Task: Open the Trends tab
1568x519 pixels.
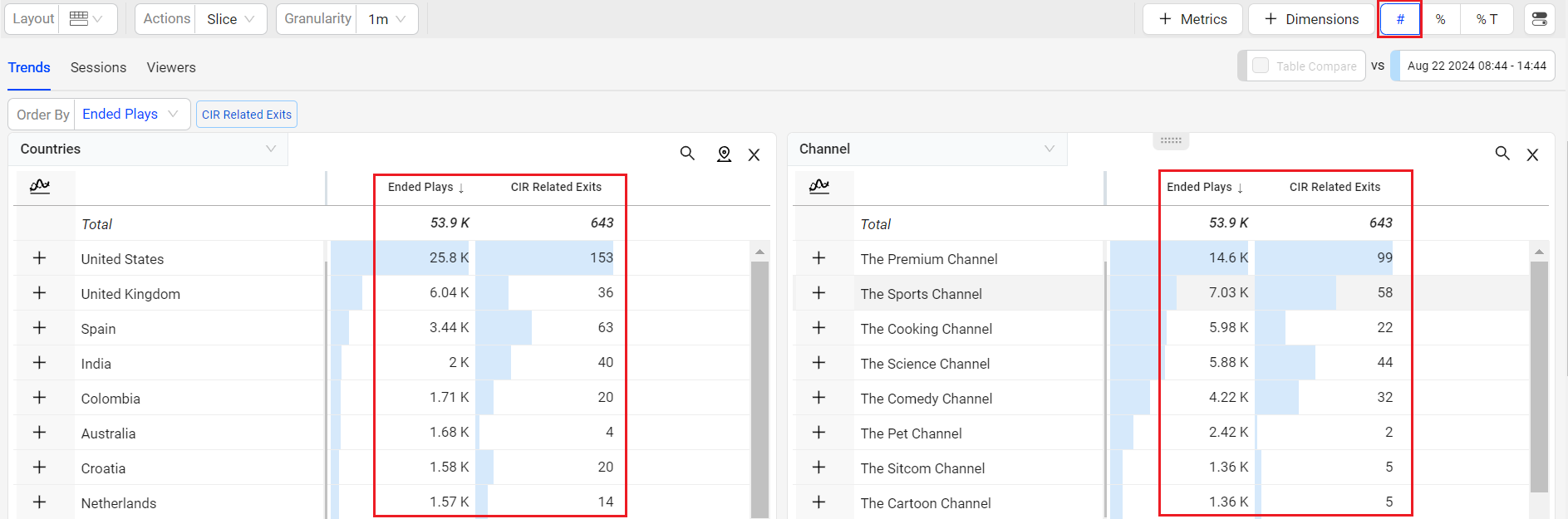Action: tap(29, 67)
